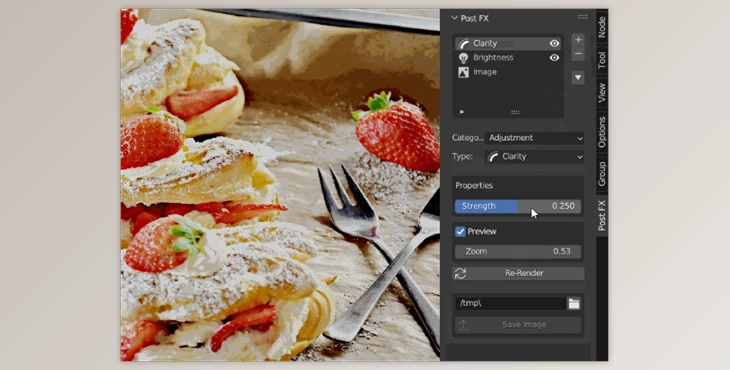Switch to the Node sidebar tab

pos(602,27)
